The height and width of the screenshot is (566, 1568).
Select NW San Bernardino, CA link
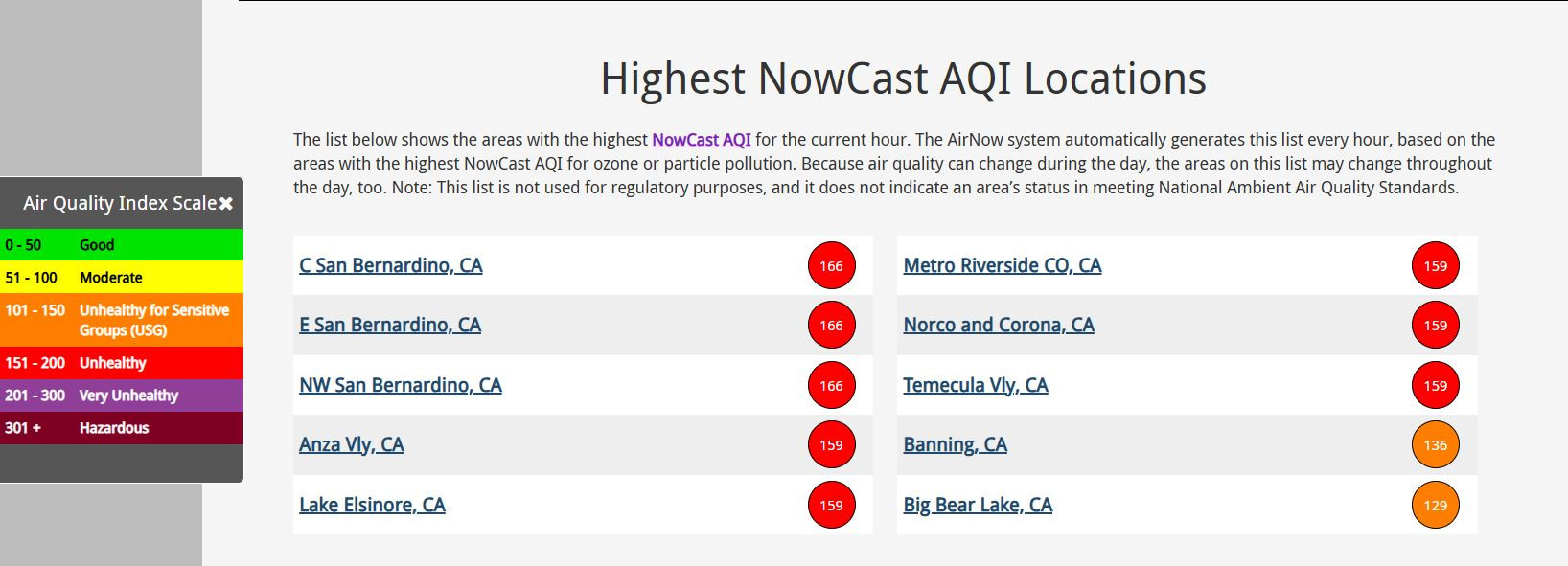pos(401,385)
